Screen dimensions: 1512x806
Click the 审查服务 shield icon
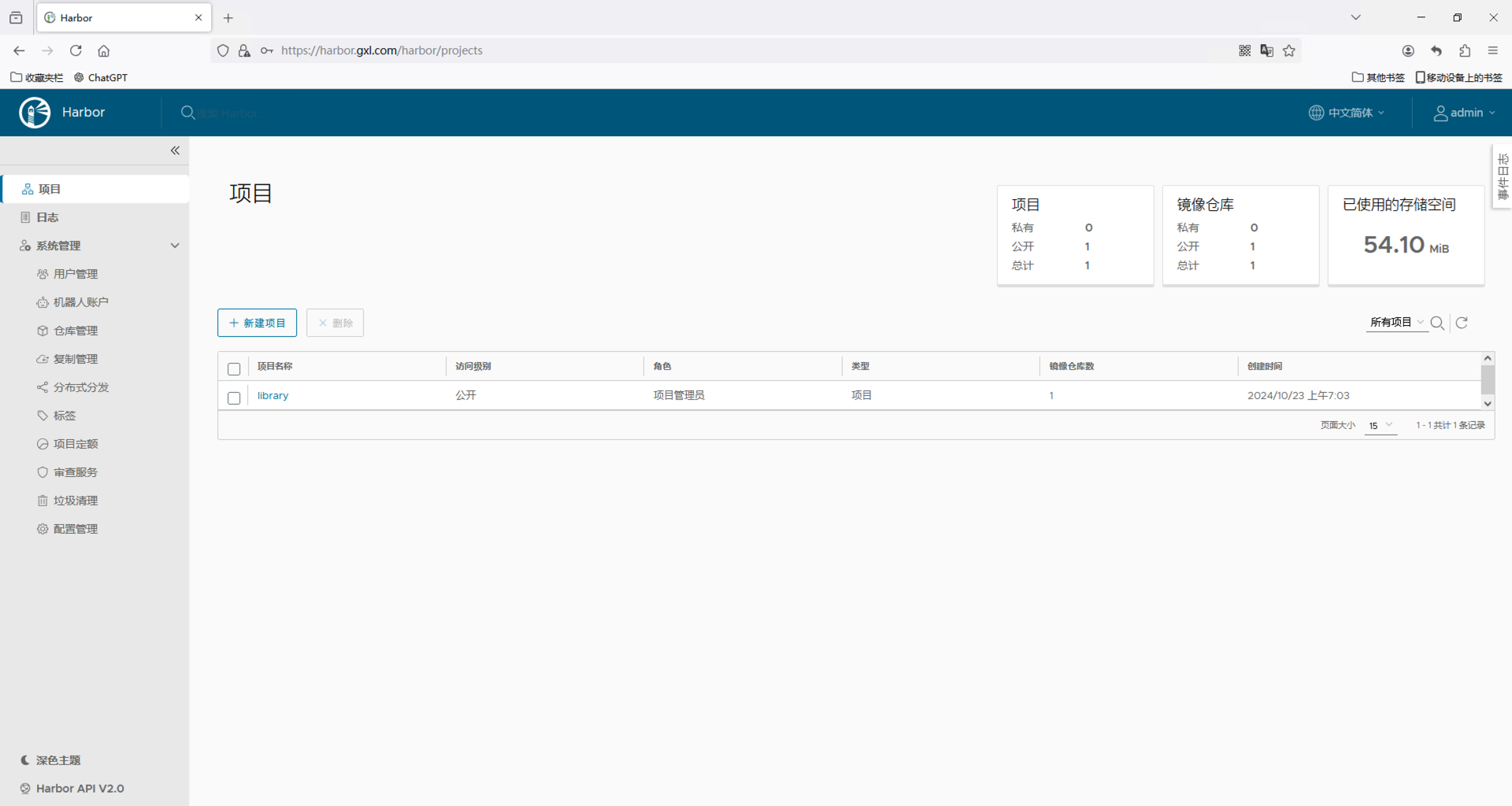[x=43, y=472]
